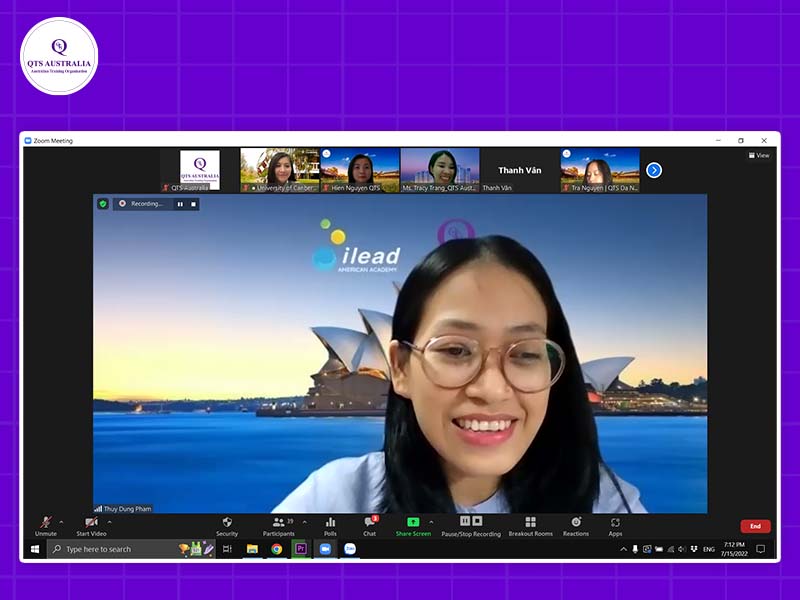Image resolution: width=800 pixels, height=600 pixels.
Task: Select the University of Canberra participant thumbnail
Action: (x=280, y=170)
